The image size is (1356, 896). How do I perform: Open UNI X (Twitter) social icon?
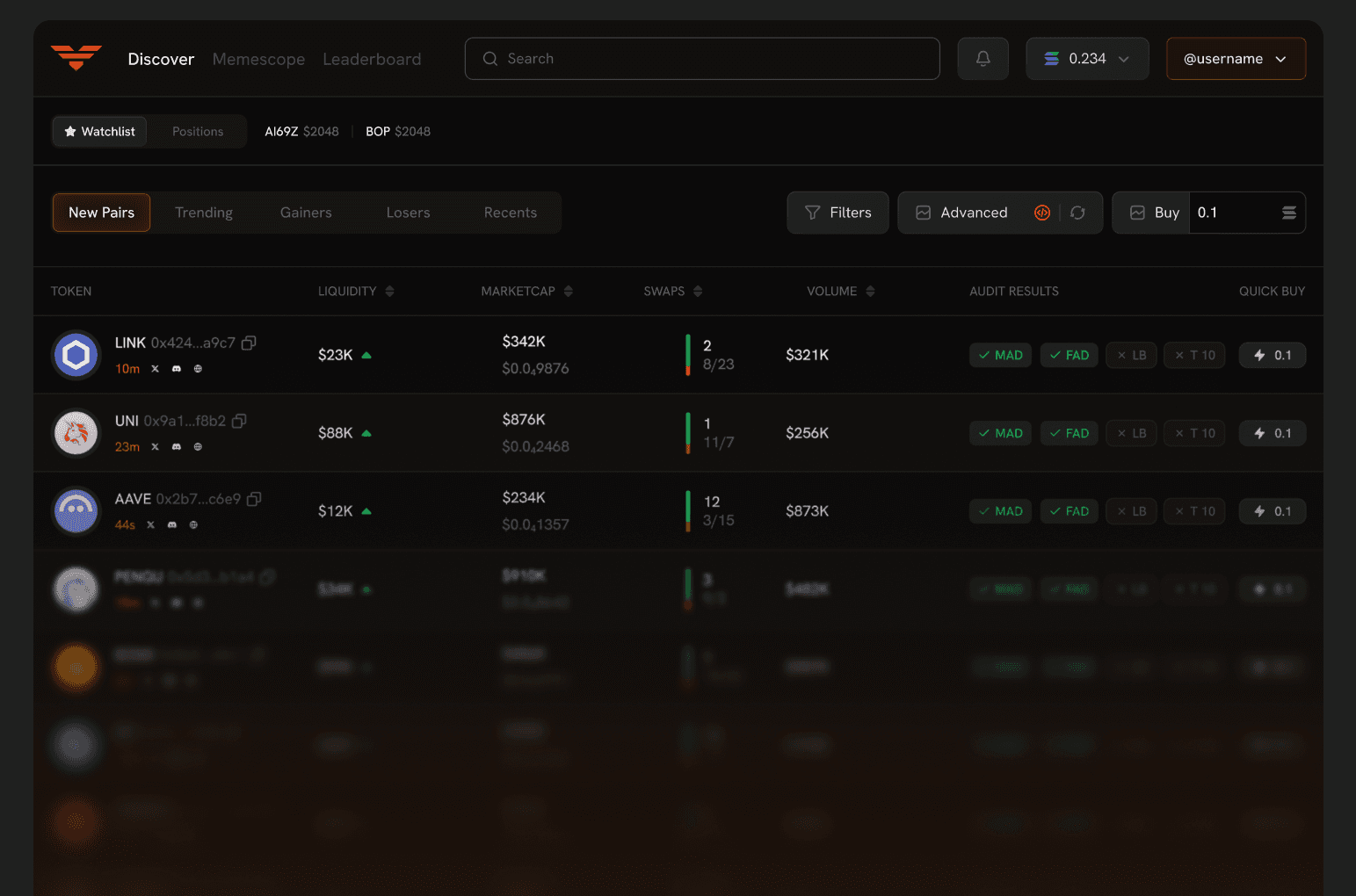pyautogui.click(x=156, y=447)
